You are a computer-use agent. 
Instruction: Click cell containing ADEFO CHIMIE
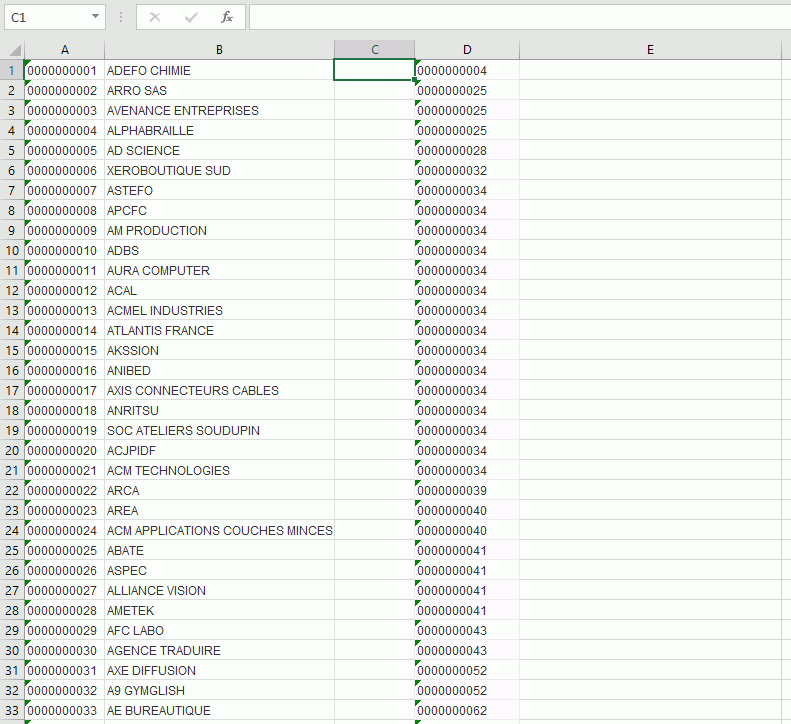219,71
